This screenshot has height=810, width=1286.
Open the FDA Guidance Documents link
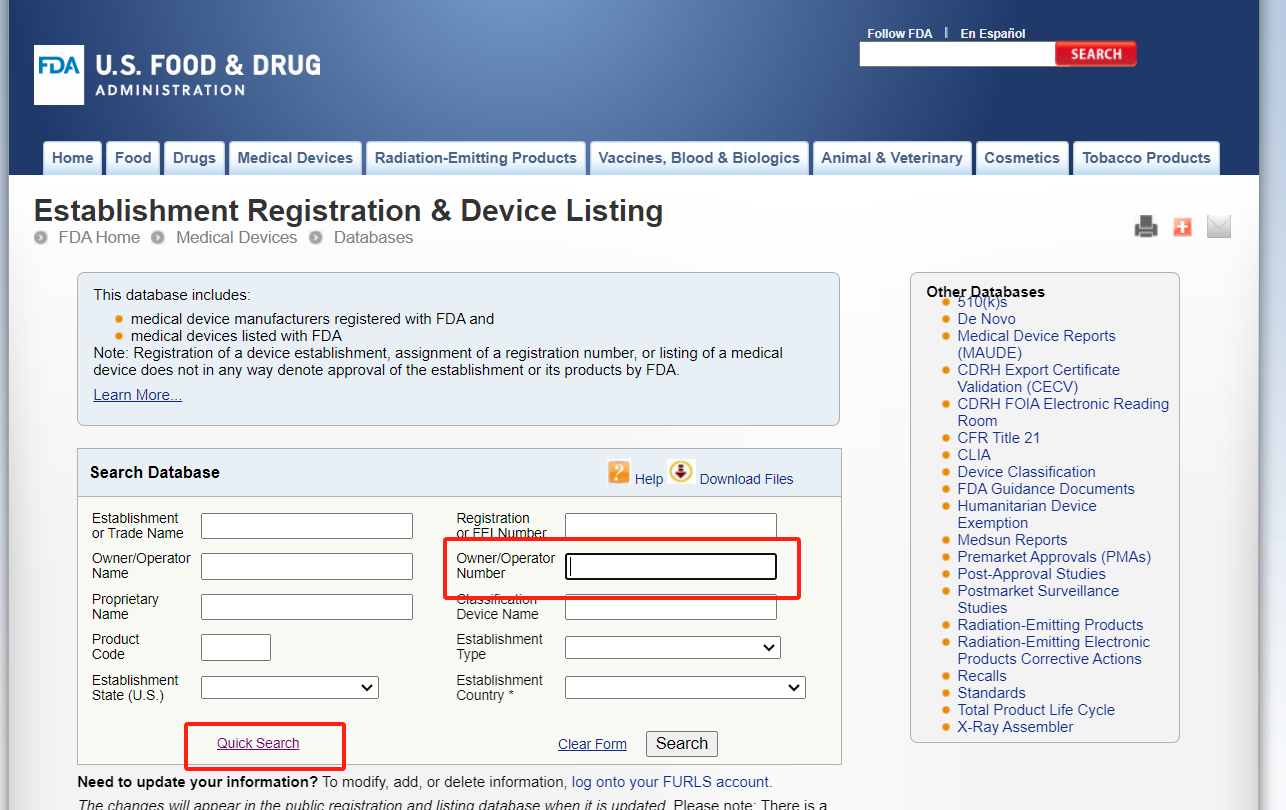(x=1046, y=489)
